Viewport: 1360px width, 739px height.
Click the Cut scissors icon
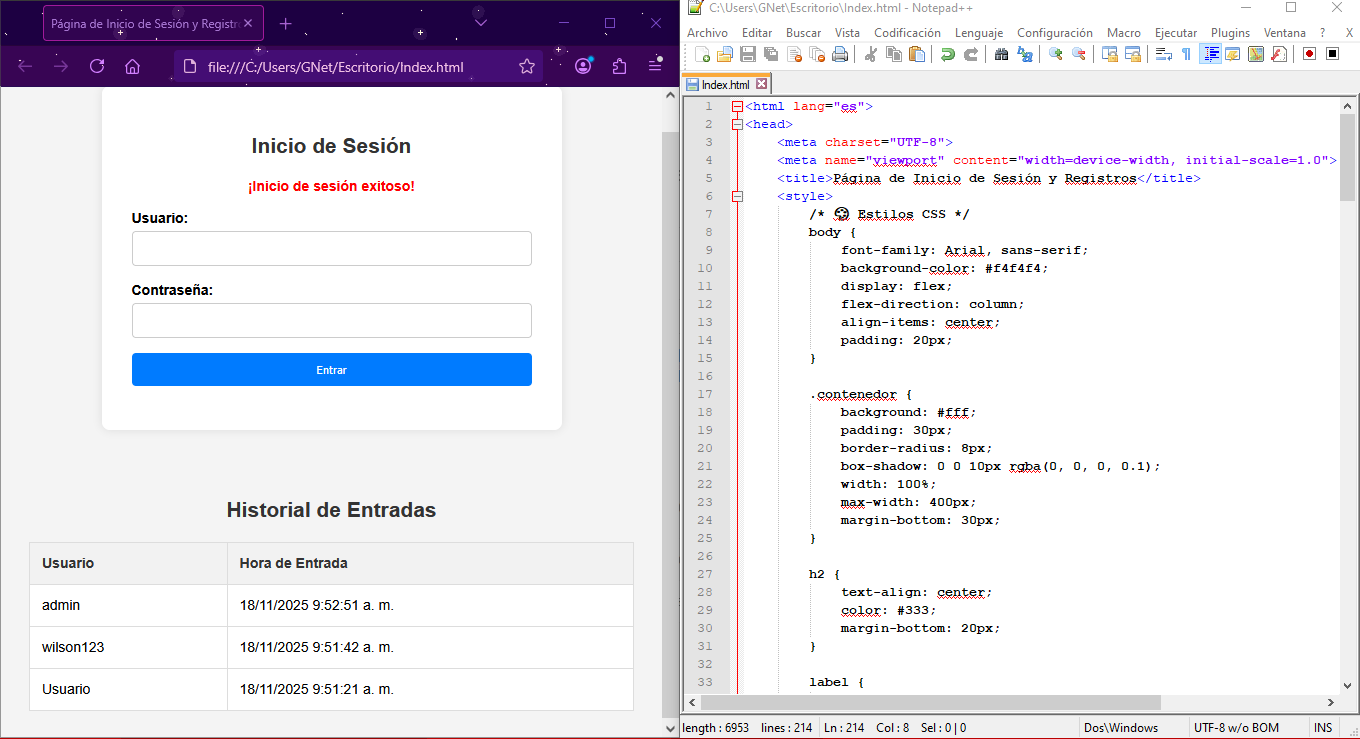tap(870, 54)
